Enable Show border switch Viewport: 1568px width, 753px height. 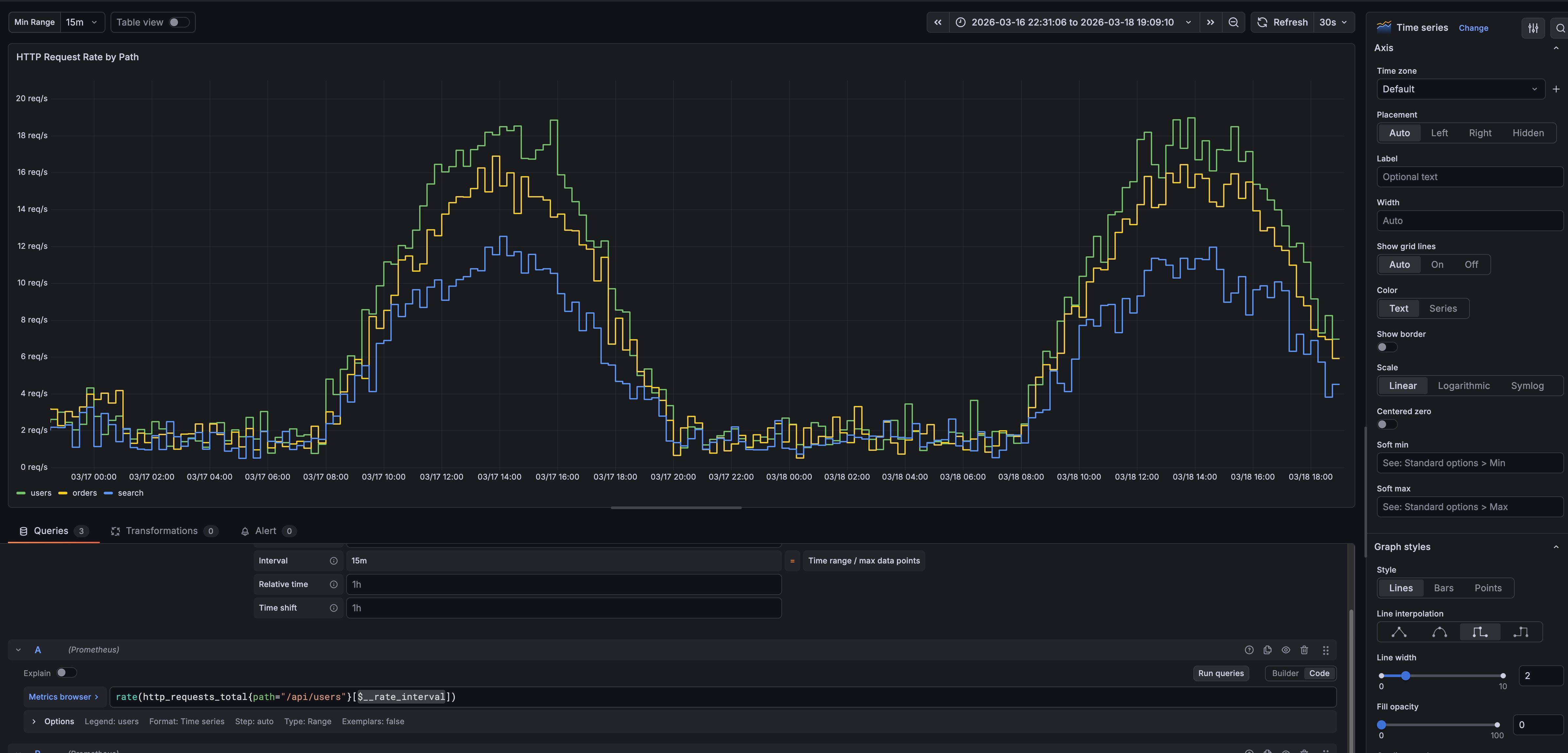pyautogui.click(x=1387, y=347)
